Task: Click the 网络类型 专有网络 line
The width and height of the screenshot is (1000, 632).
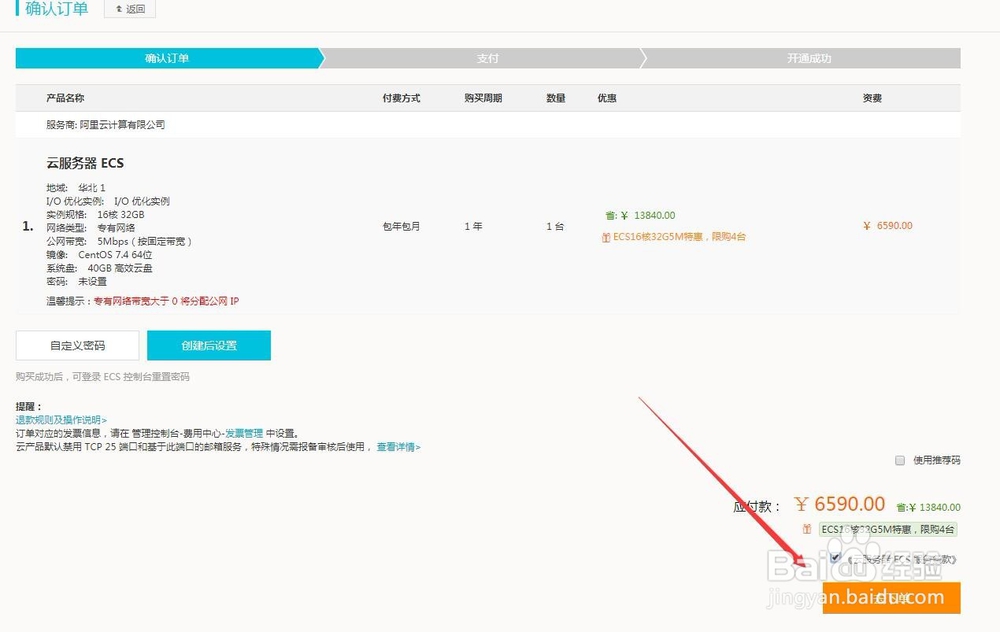Action: pos(91,228)
